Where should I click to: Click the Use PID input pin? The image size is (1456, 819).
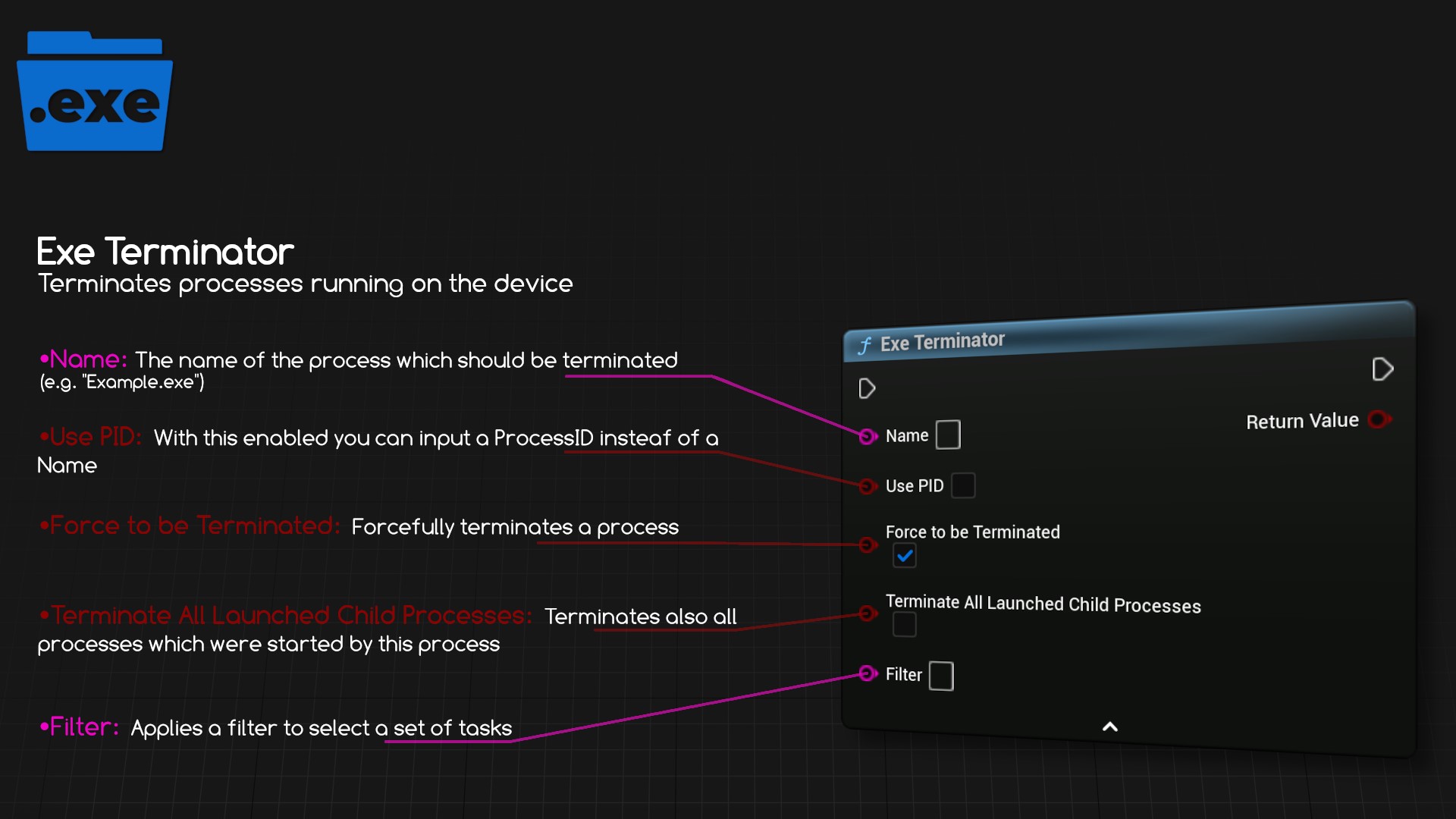(x=867, y=486)
